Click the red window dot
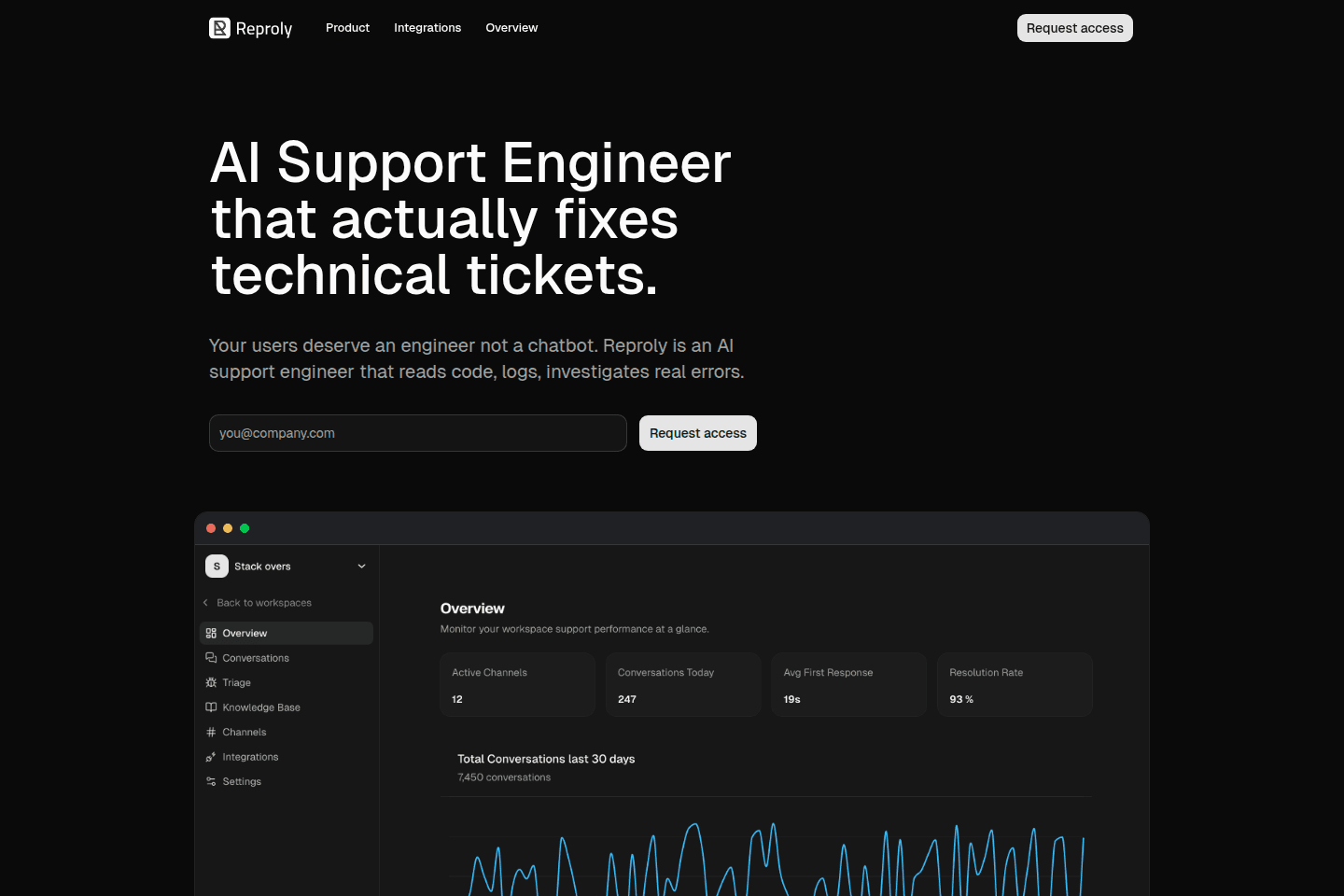Viewport: 1344px width, 896px height. click(x=211, y=528)
